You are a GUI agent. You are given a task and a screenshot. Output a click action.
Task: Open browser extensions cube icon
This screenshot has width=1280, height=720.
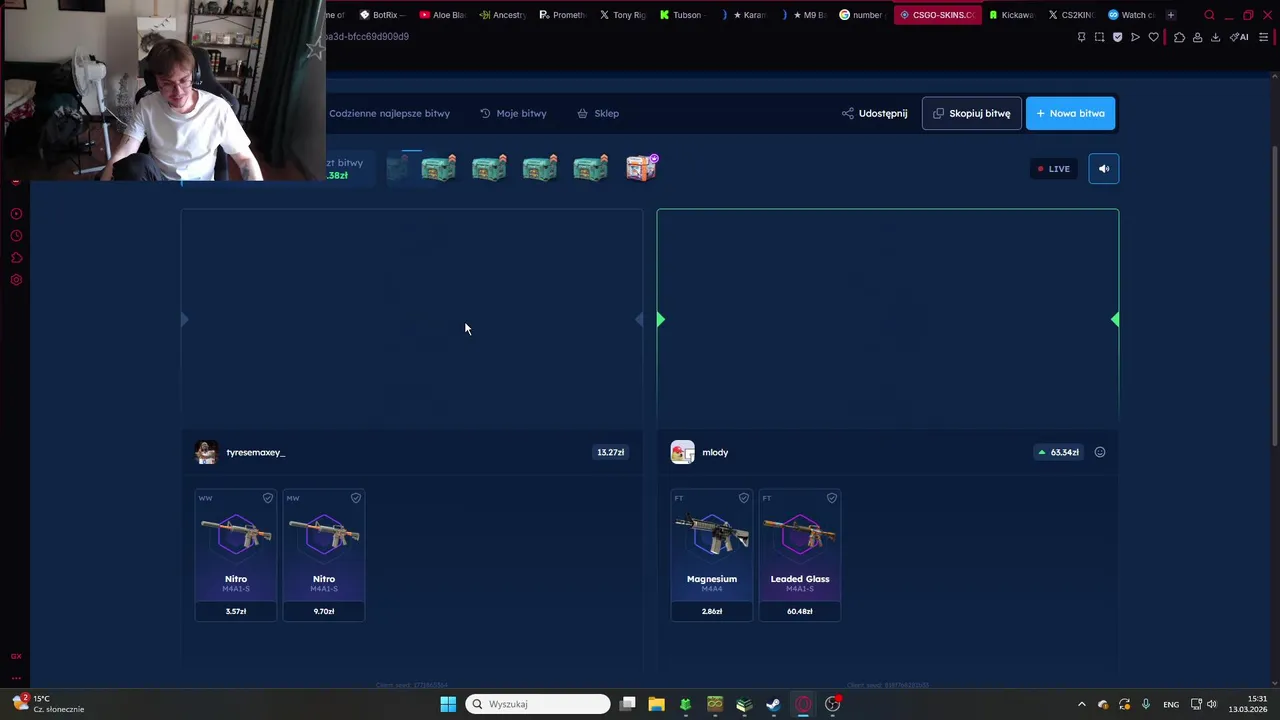click(1179, 37)
